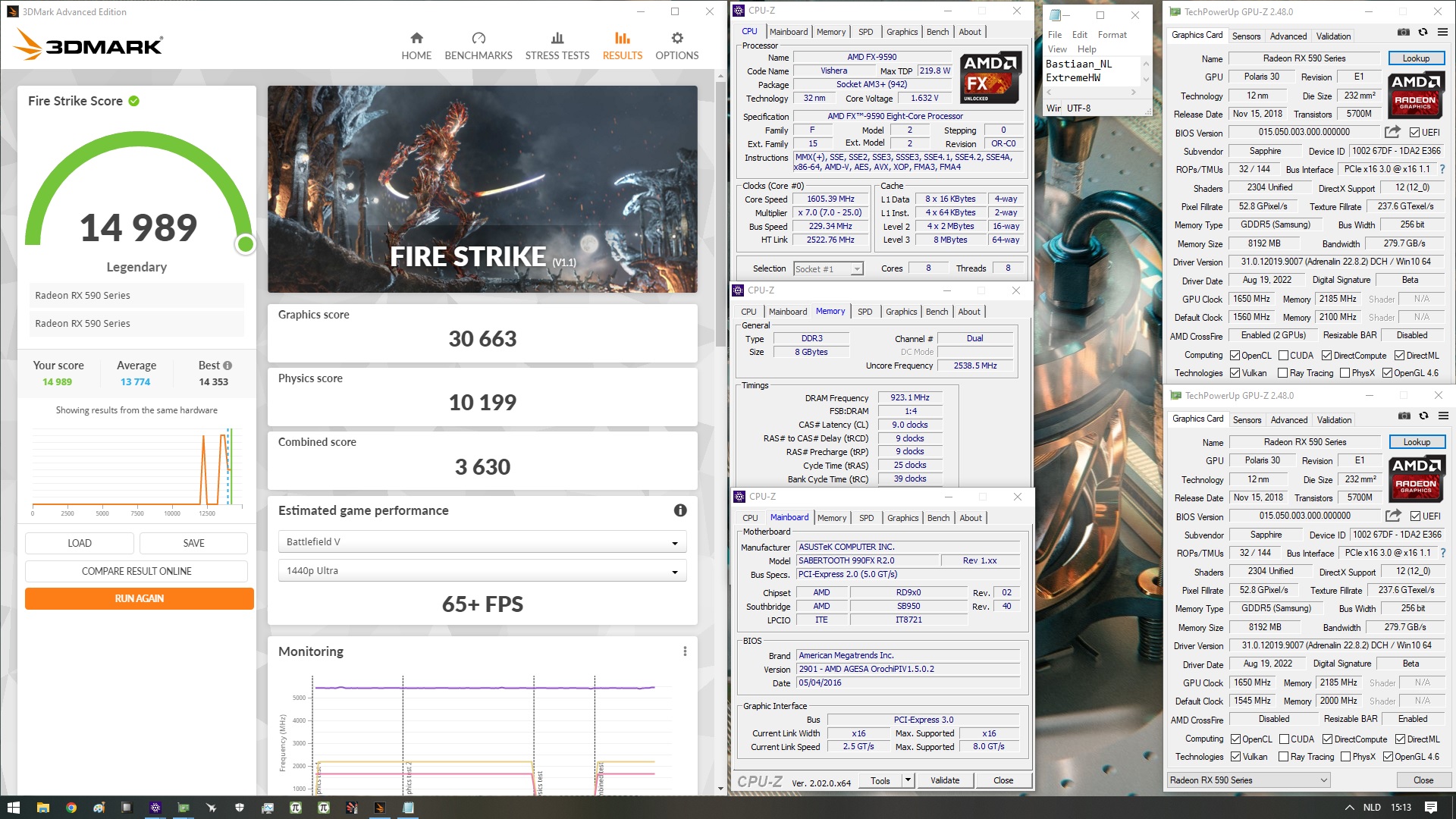
Task: Click the Validate button in CPU-Z
Action: click(945, 780)
